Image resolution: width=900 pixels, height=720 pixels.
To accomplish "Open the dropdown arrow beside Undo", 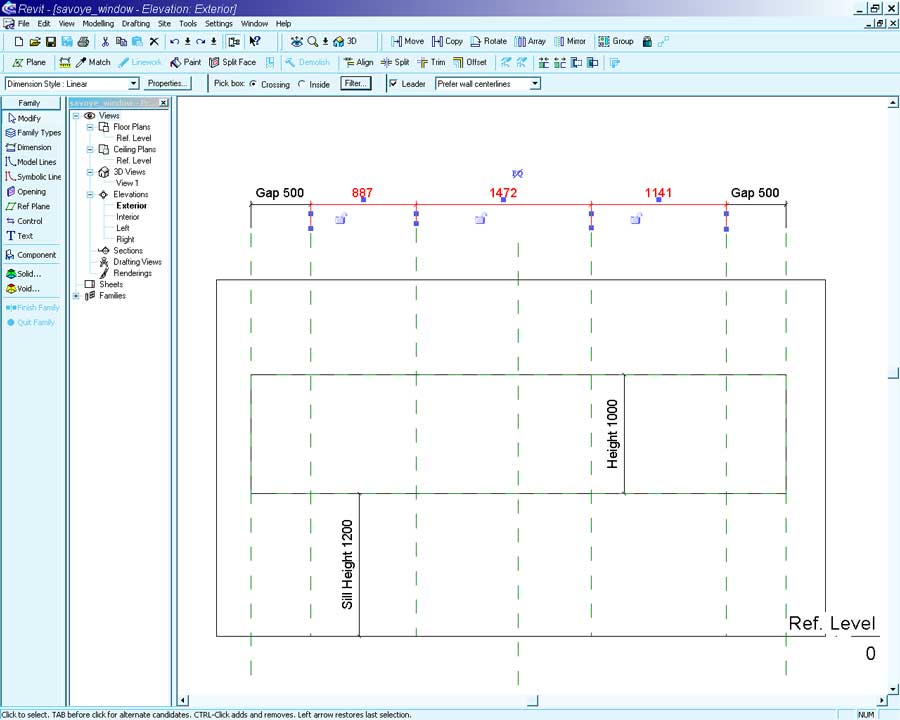I will pyautogui.click(x=187, y=42).
